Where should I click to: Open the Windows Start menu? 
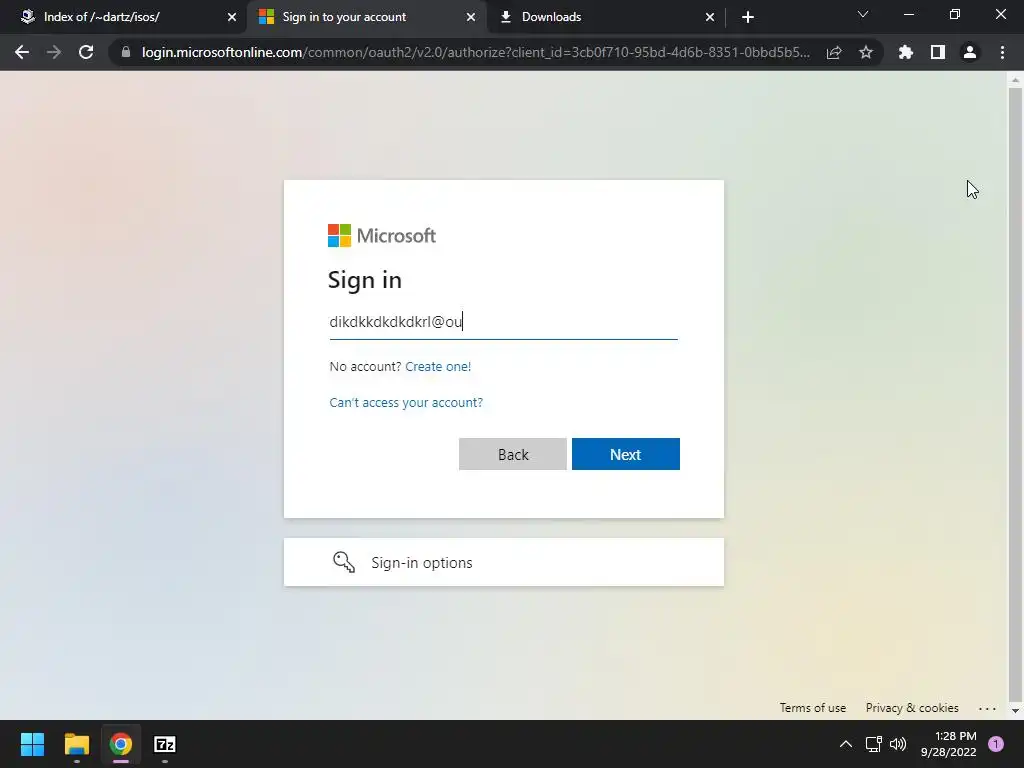tap(32, 744)
